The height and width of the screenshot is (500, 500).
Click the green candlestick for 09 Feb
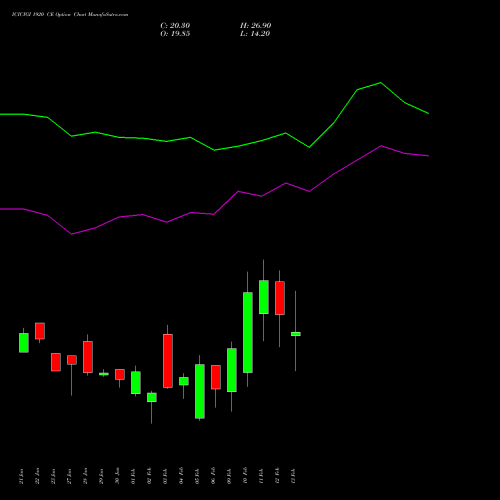(232, 370)
